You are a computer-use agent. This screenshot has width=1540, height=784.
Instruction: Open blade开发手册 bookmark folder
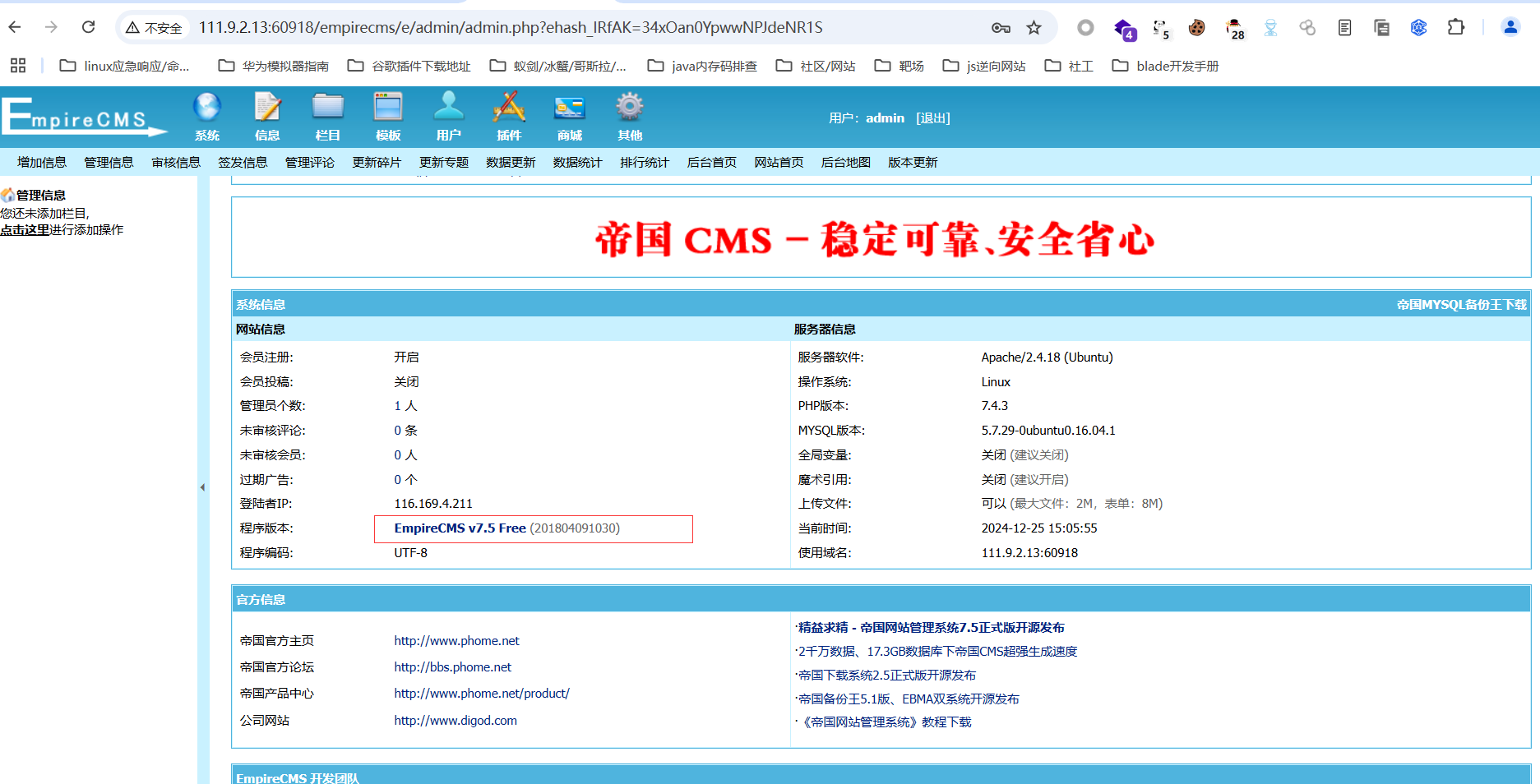(x=1166, y=66)
